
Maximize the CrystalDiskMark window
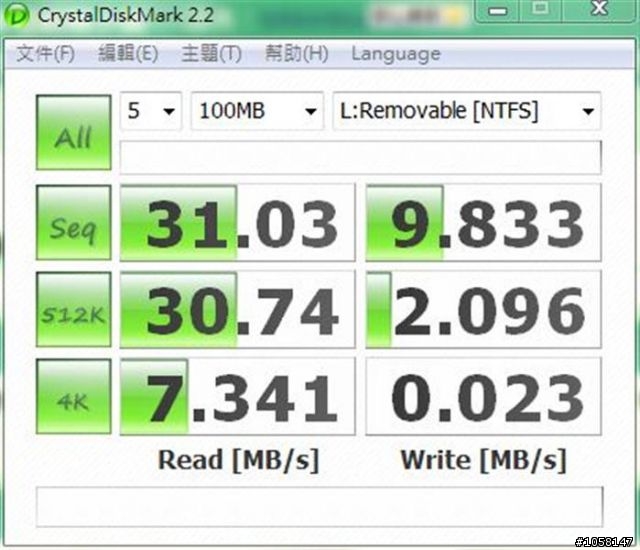(x=540, y=9)
